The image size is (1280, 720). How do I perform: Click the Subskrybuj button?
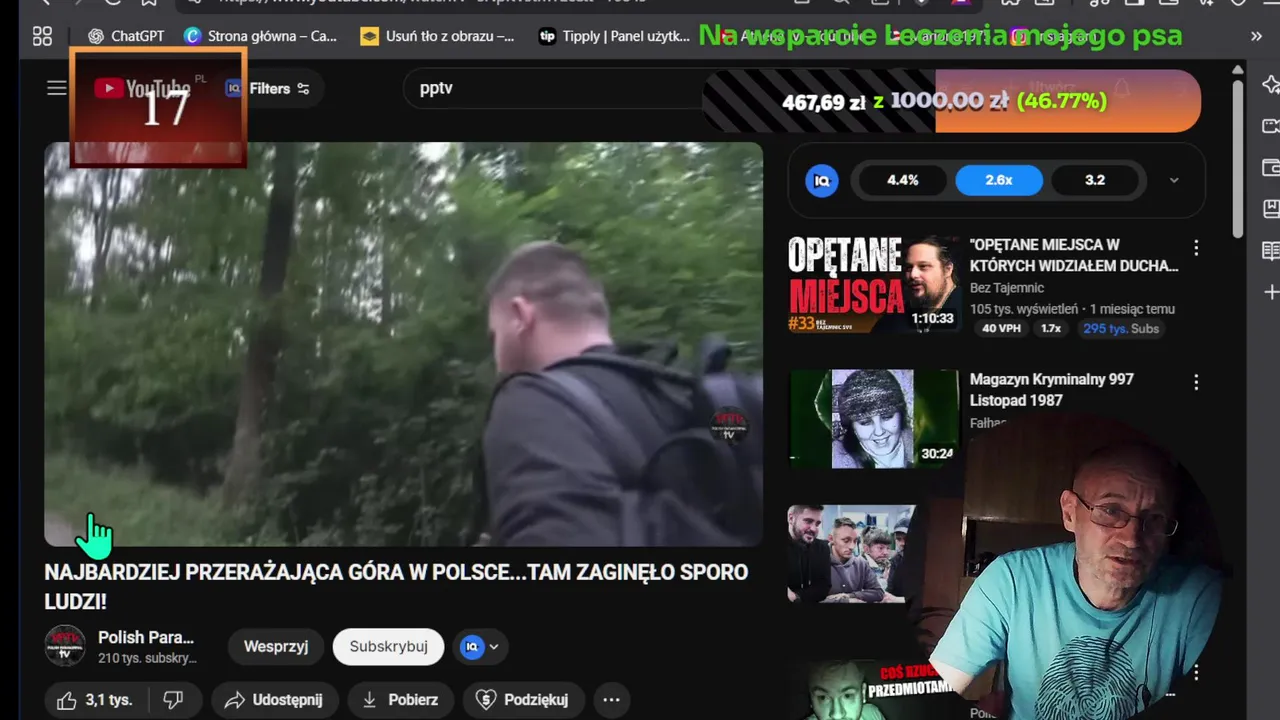pyautogui.click(x=389, y=646)
